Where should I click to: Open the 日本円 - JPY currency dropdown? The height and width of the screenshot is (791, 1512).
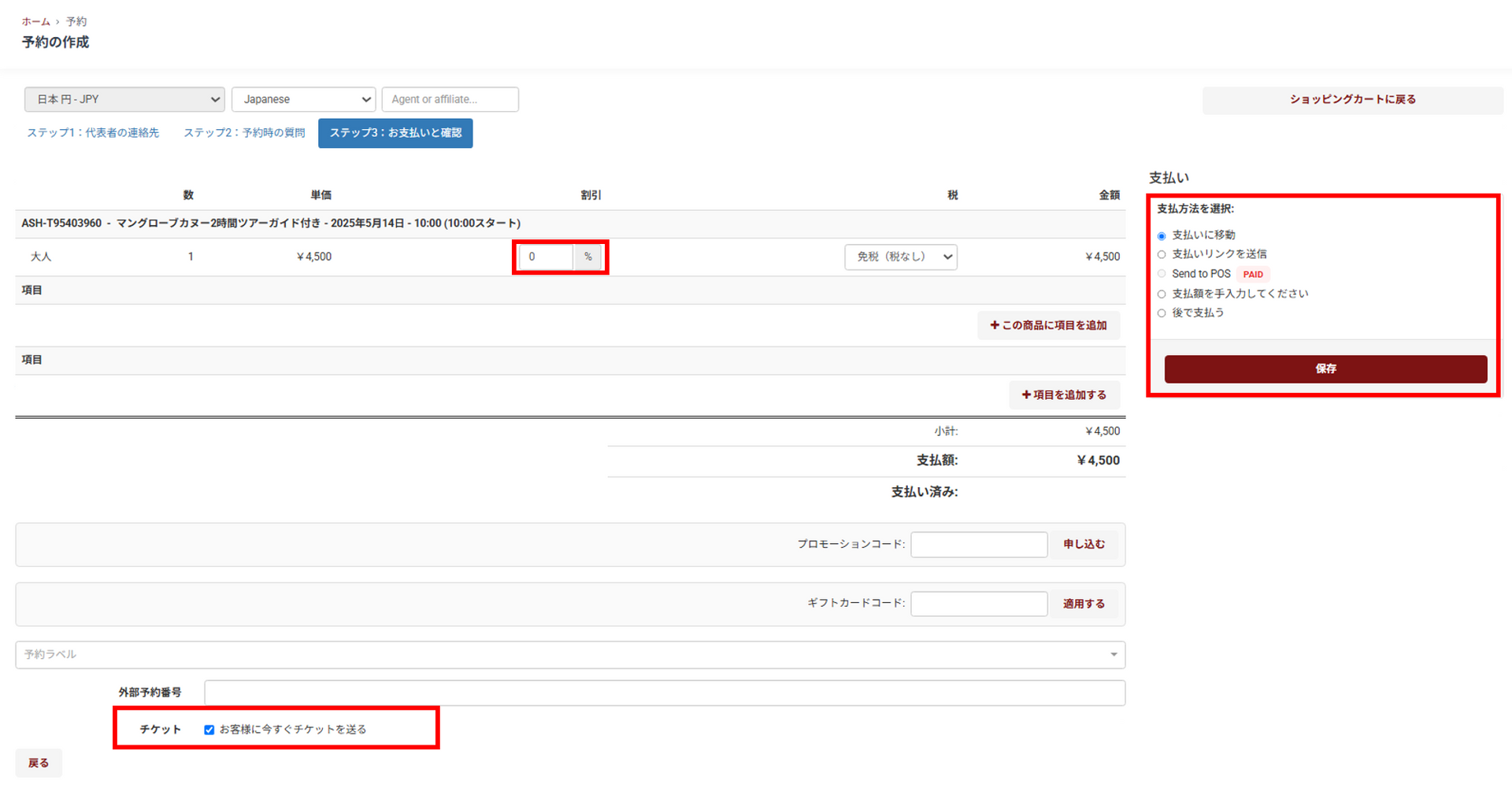tap(124, 99)
